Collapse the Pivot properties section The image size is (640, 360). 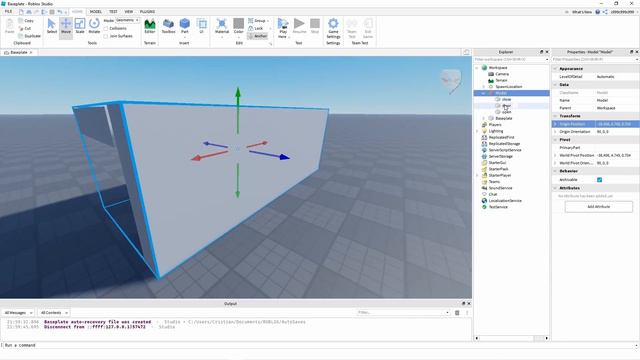click(x=555, y=140)
